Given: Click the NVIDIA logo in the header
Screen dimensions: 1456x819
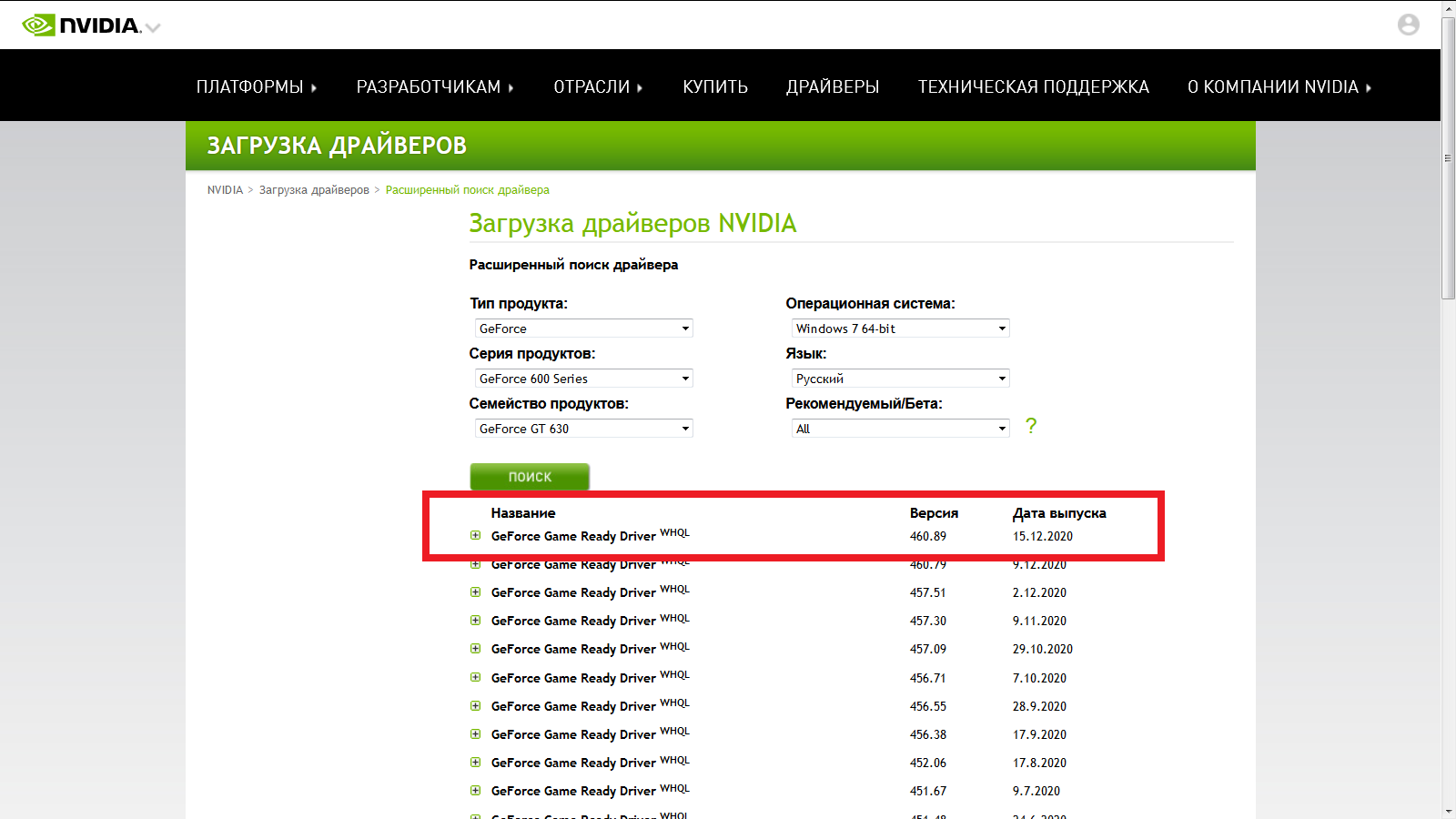Looking at the screenshot, I should click(x=82, y=25).
